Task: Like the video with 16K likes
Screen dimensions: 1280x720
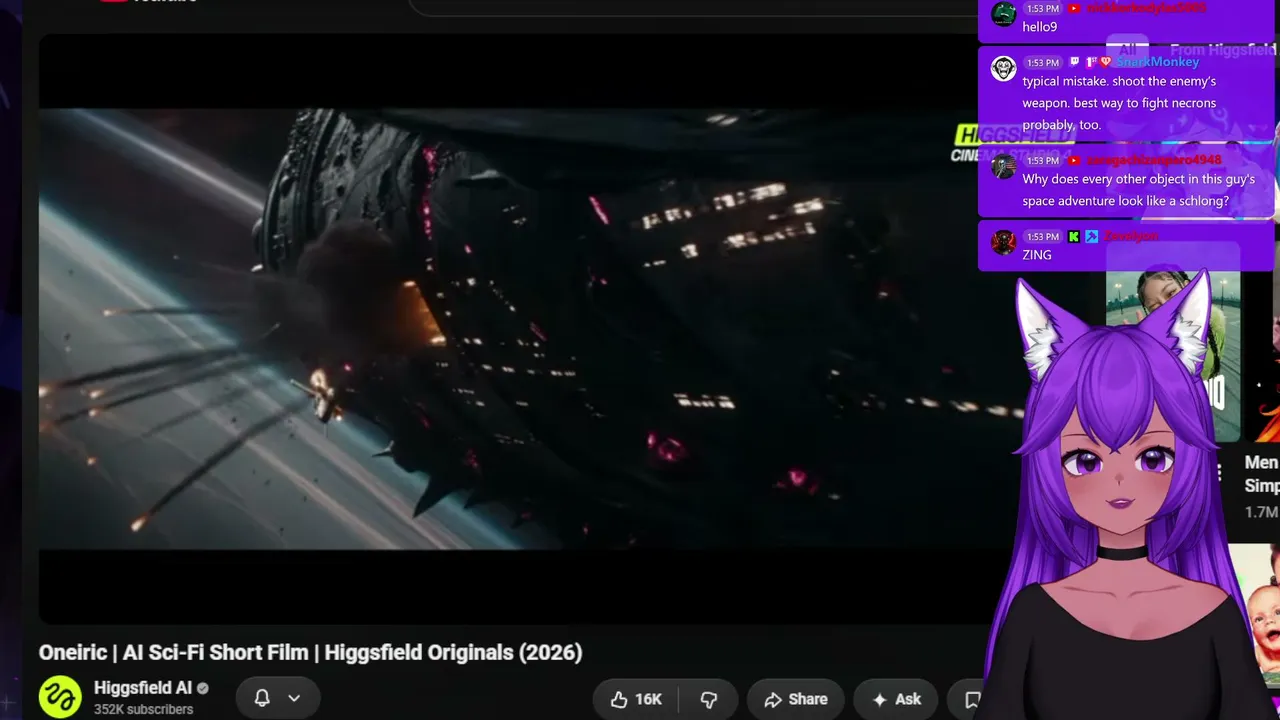Action: click(636, 699)
